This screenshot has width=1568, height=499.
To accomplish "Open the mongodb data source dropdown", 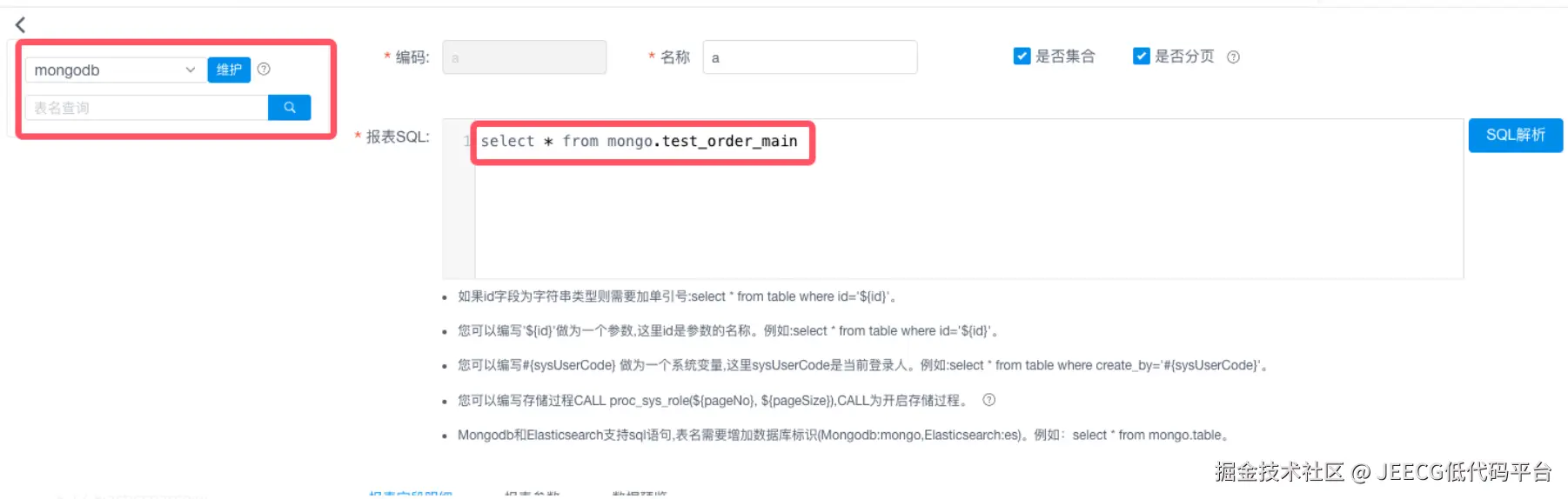I will pos(116,70).
